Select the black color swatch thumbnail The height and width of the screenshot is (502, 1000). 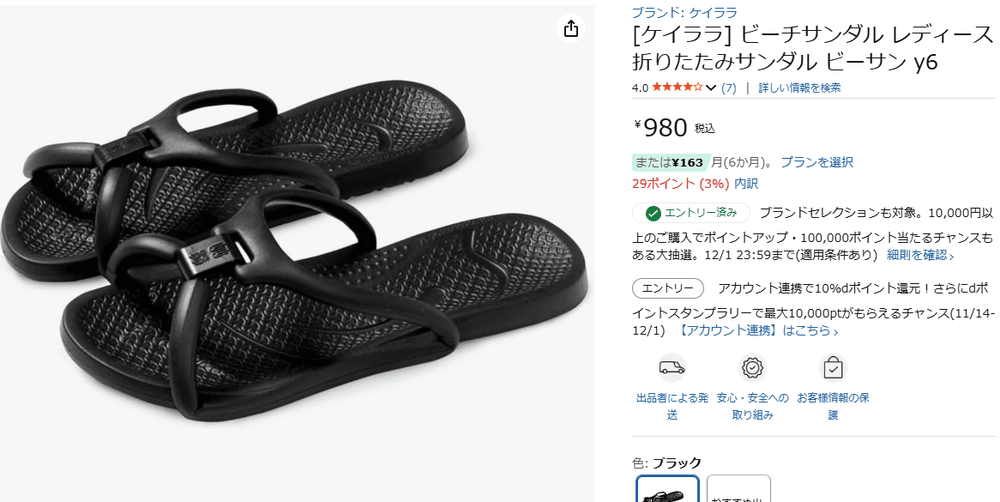[x=668, y=489]
